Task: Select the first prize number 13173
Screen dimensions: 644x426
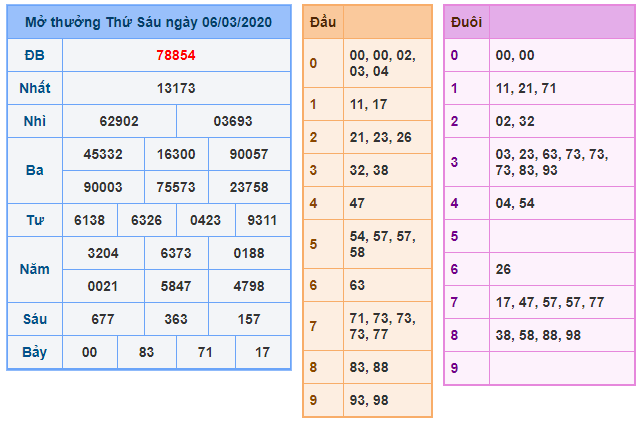Action: tap(176, 88)
